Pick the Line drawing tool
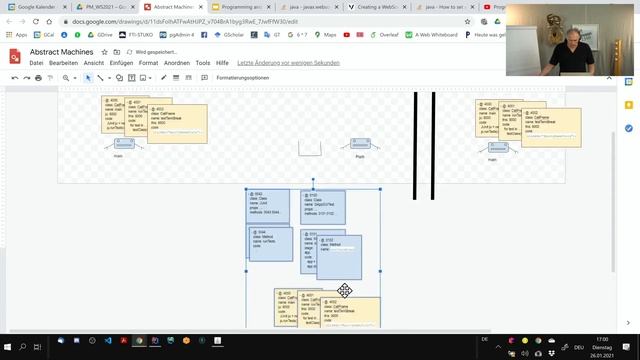 coord(100,78)
